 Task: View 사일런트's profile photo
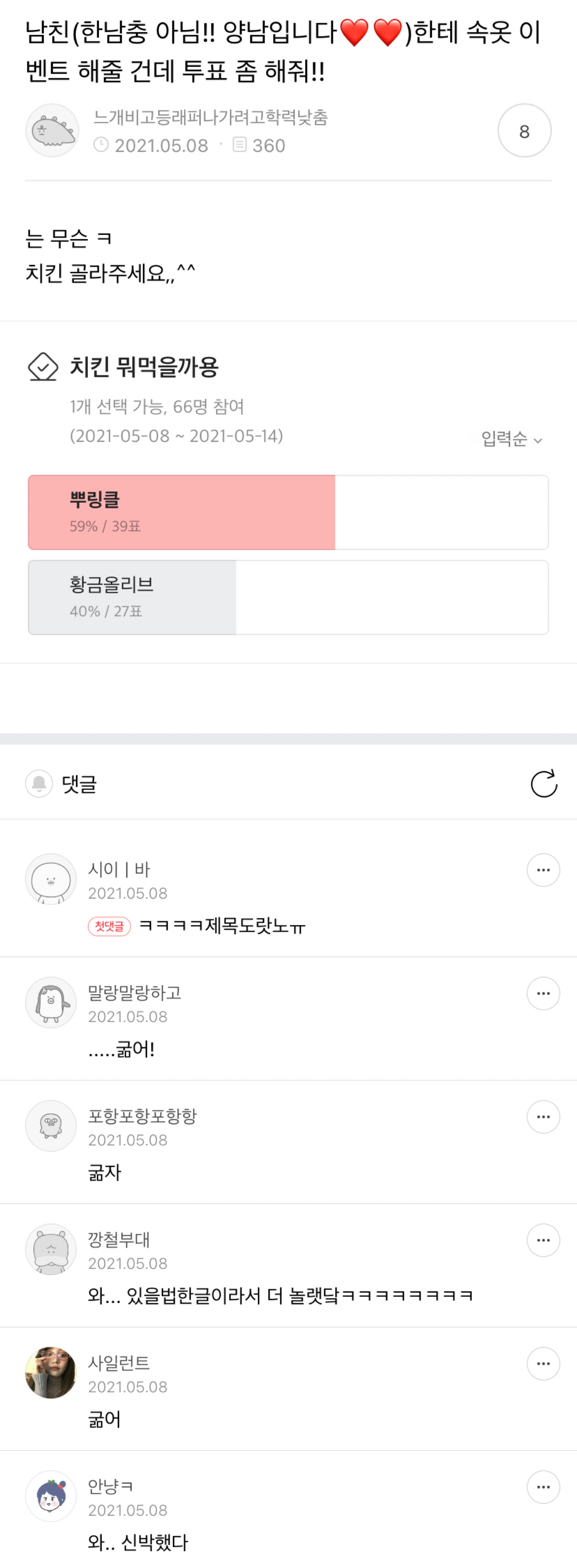click(51, 1373)
